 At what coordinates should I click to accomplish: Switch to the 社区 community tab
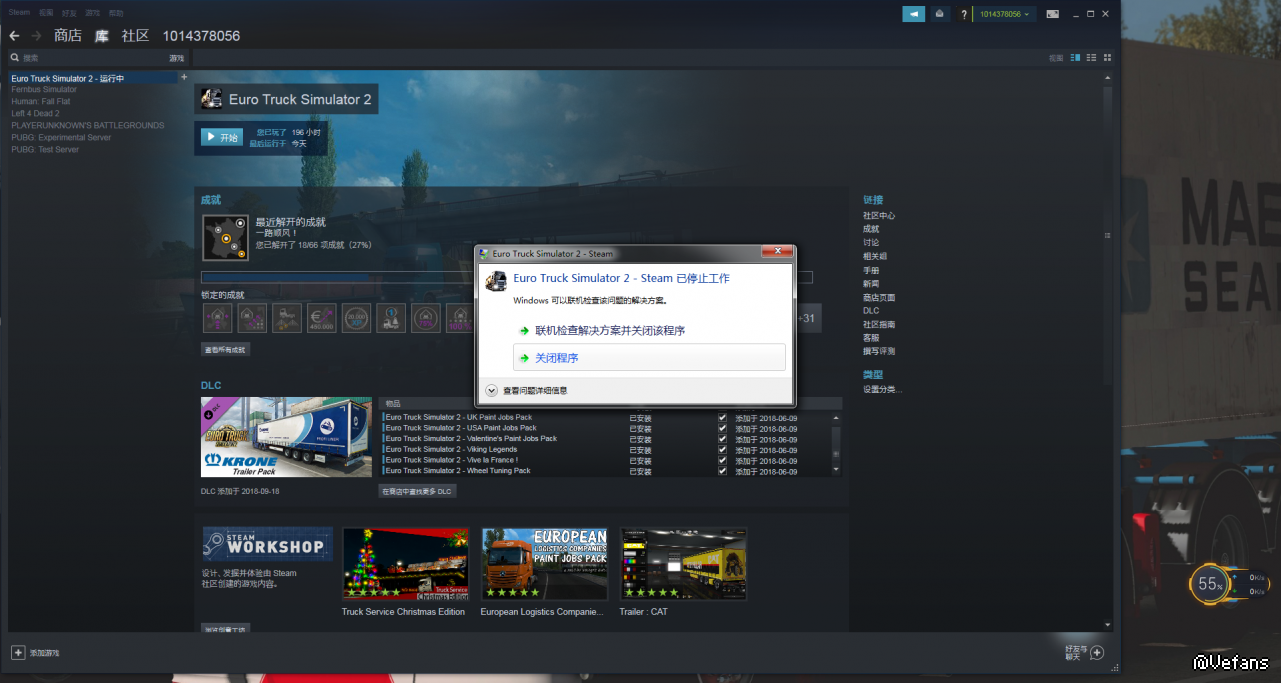(135, 36)
